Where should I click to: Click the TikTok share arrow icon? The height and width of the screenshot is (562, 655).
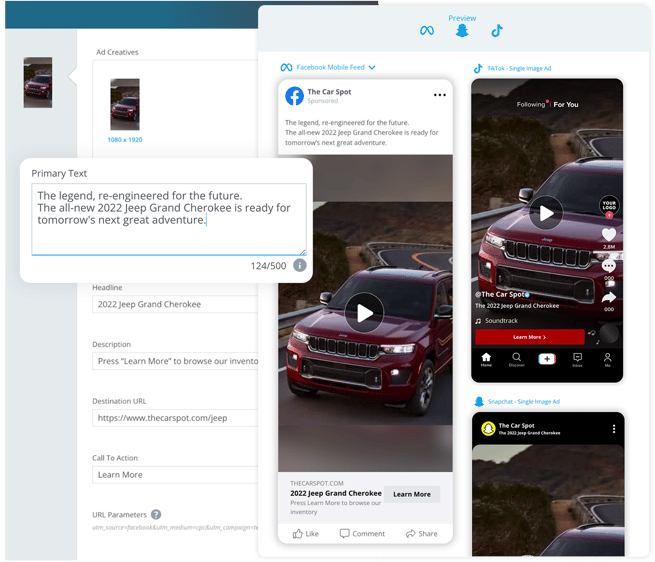pyautogui.click(x=609, y=298)
